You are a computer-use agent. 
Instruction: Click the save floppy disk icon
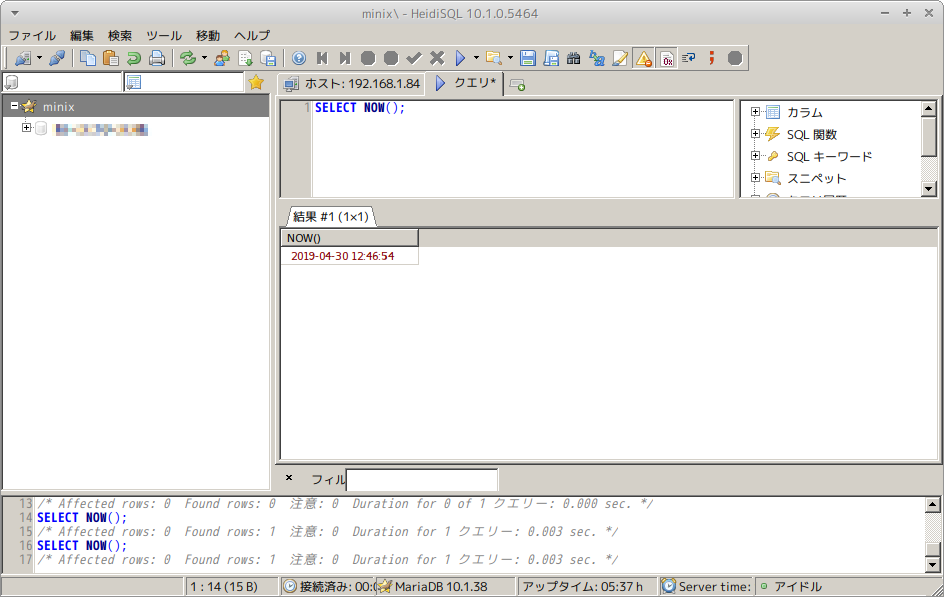pyautogui.click(x=528, y=58)
